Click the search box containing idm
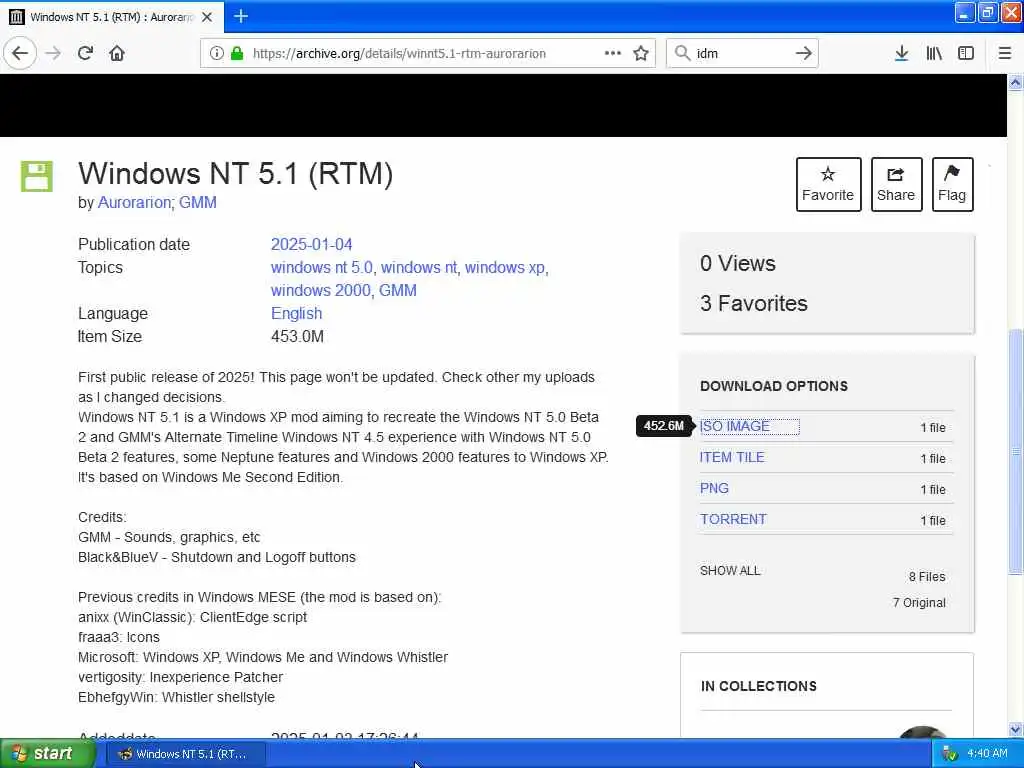Viewport: 1024px width, 768px height. pyautogui.click(x=741, y=54)
